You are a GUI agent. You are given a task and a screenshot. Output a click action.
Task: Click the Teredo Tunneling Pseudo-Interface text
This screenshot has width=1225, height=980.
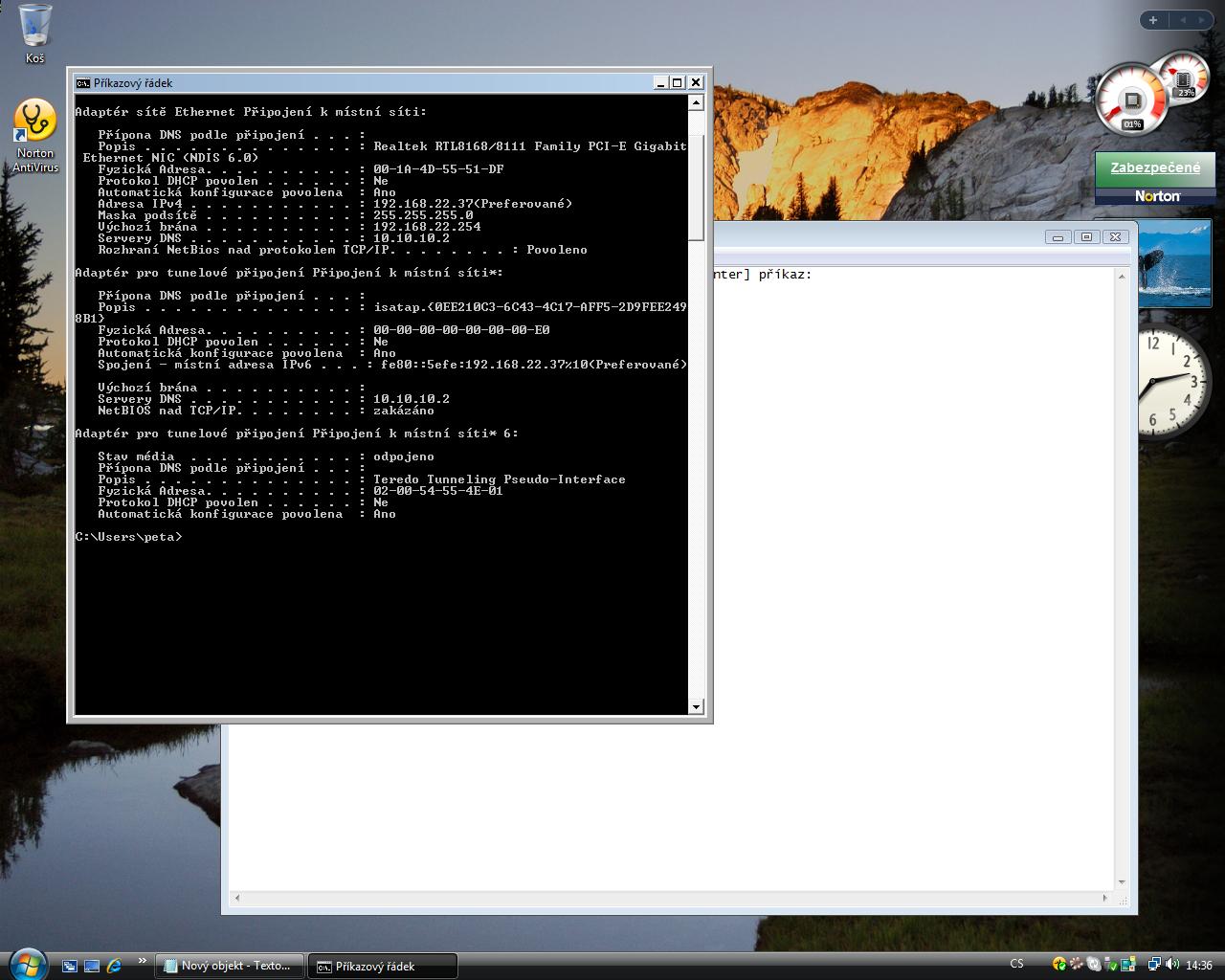point(500,479)
